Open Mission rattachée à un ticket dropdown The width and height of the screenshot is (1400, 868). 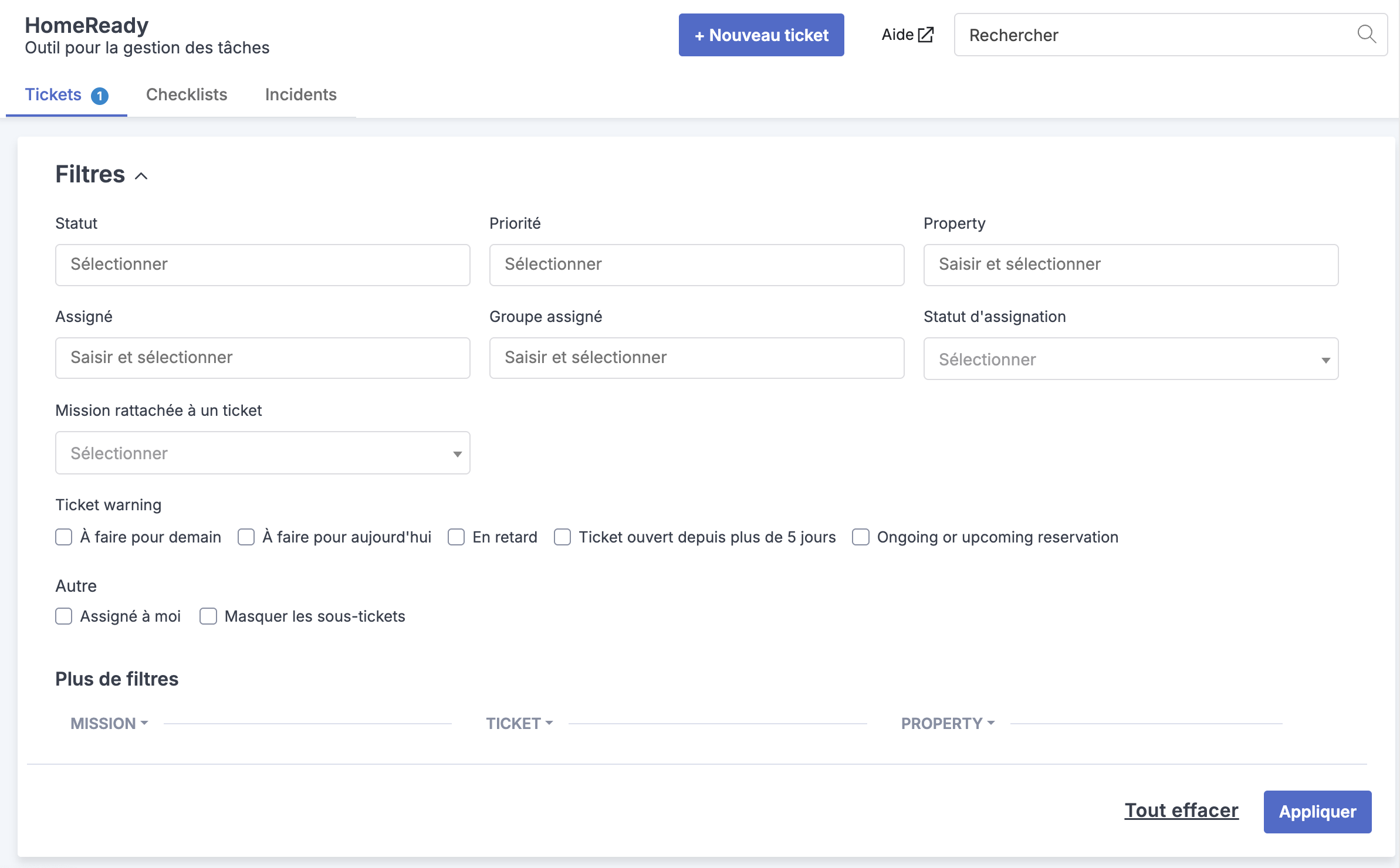click(x=263, y=453)
